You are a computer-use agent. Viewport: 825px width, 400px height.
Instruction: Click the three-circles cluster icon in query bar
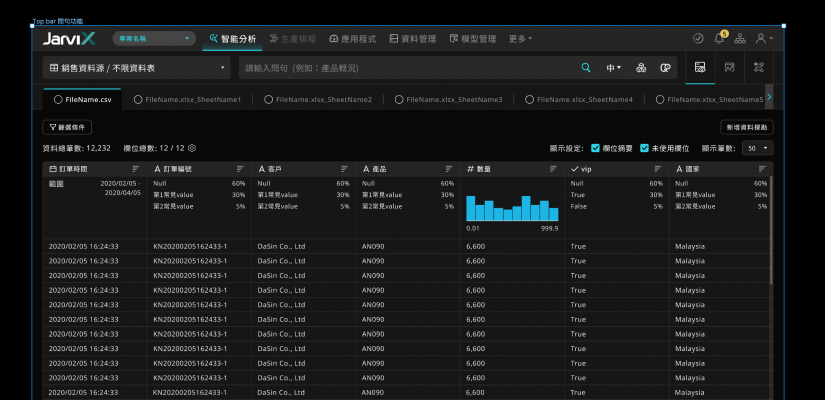pyautogui.click(x=641, y=68)
